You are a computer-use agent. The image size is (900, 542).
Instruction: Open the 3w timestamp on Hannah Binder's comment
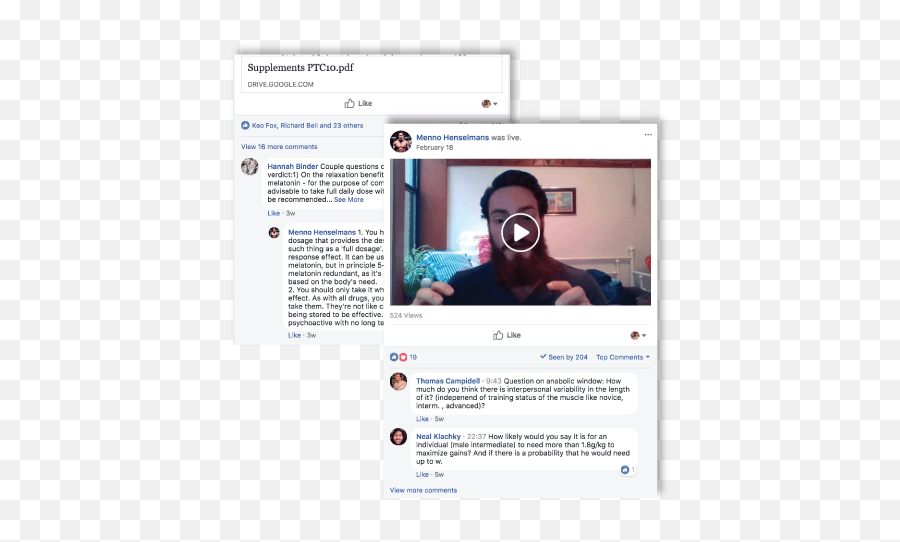tap(290, 214)
